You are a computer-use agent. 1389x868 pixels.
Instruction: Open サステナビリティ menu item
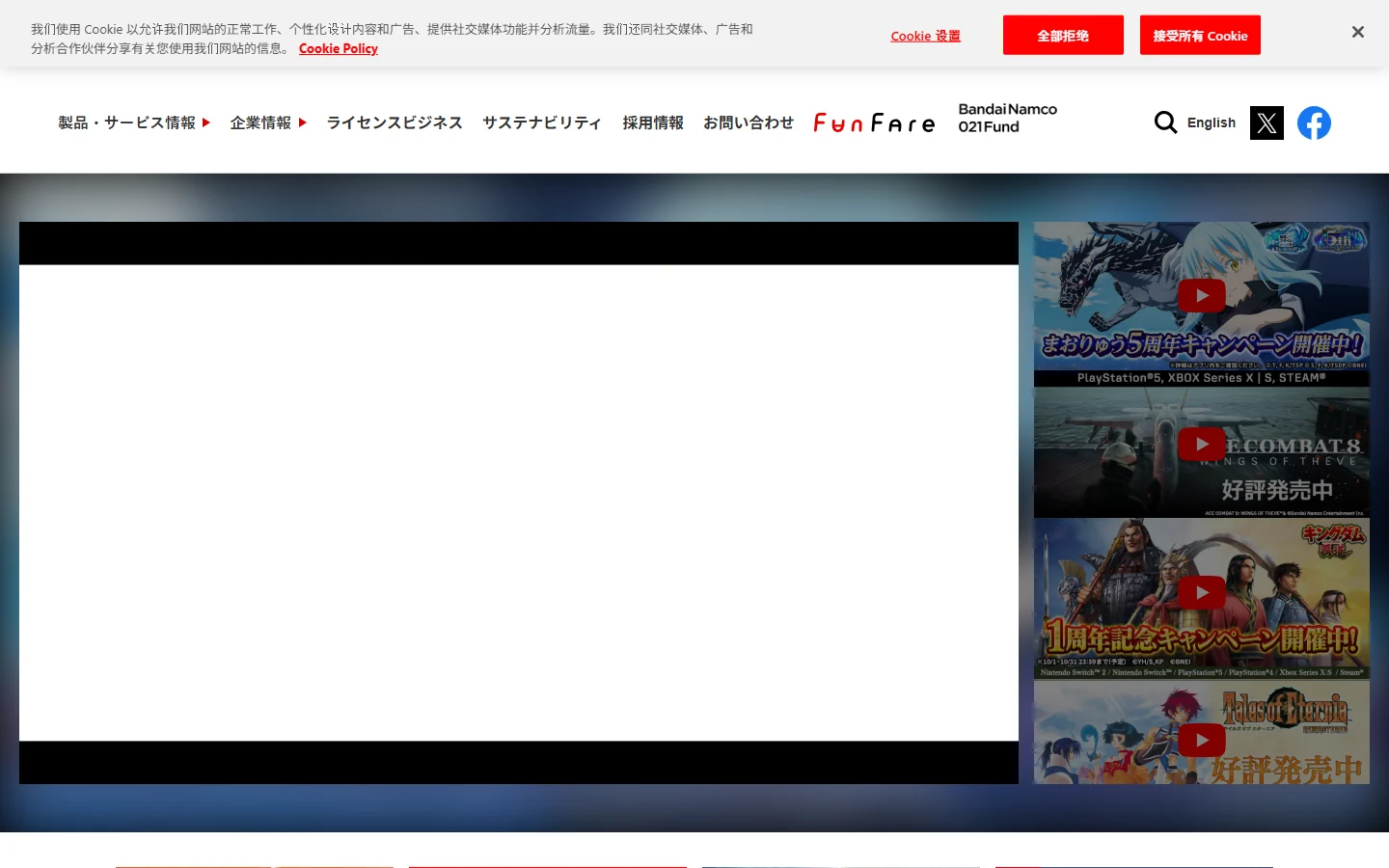click(542, 122)
